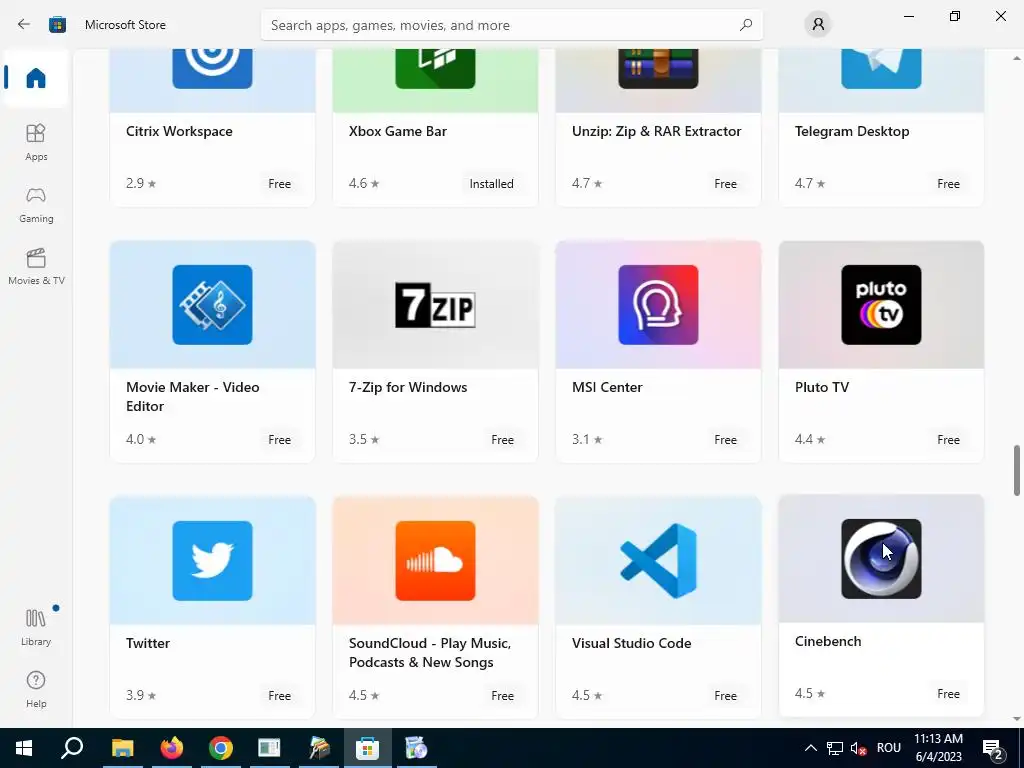Viewport: 1024px width, 768px height.
Task: Click the 4.7 rating on Unzip card
Action: (x=587, y=183)
